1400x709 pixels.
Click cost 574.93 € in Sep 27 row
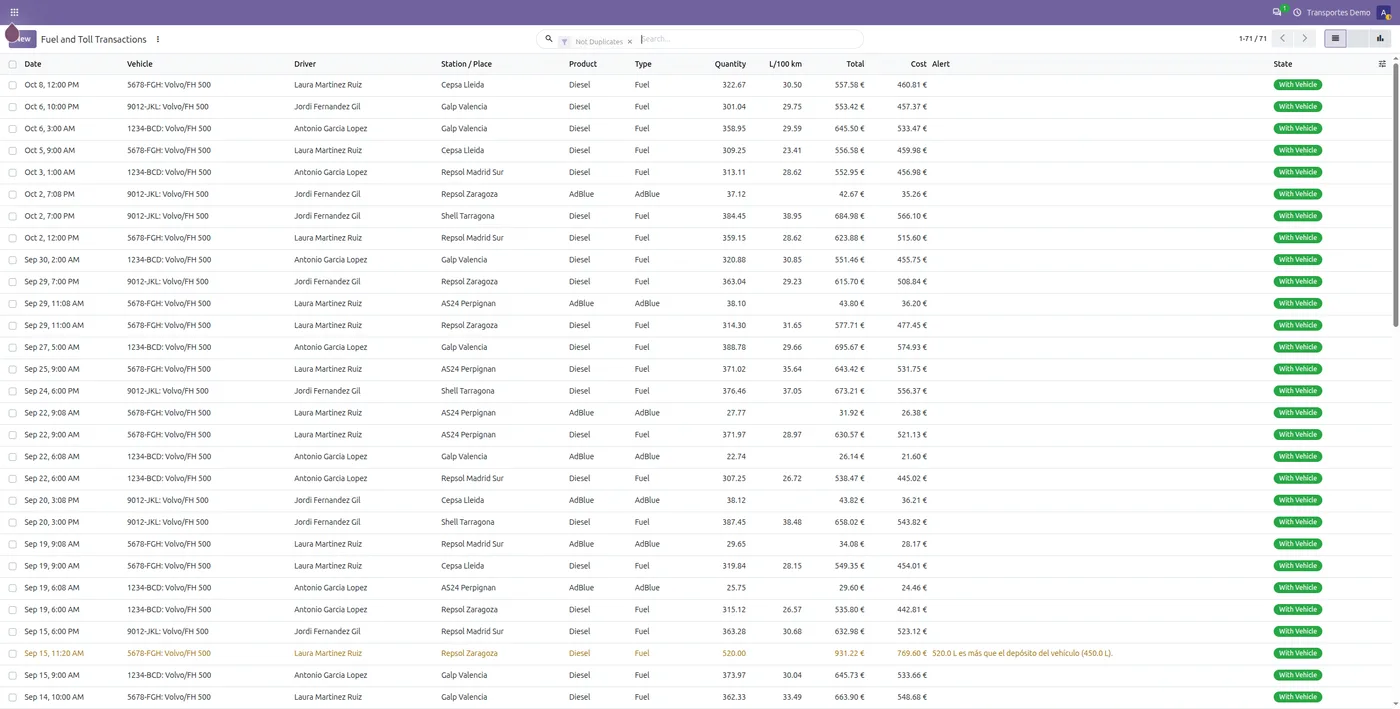pos(912,347)
